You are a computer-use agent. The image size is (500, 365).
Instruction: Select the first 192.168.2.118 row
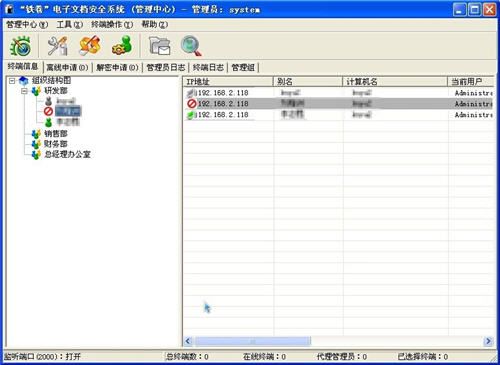(338, 93)
